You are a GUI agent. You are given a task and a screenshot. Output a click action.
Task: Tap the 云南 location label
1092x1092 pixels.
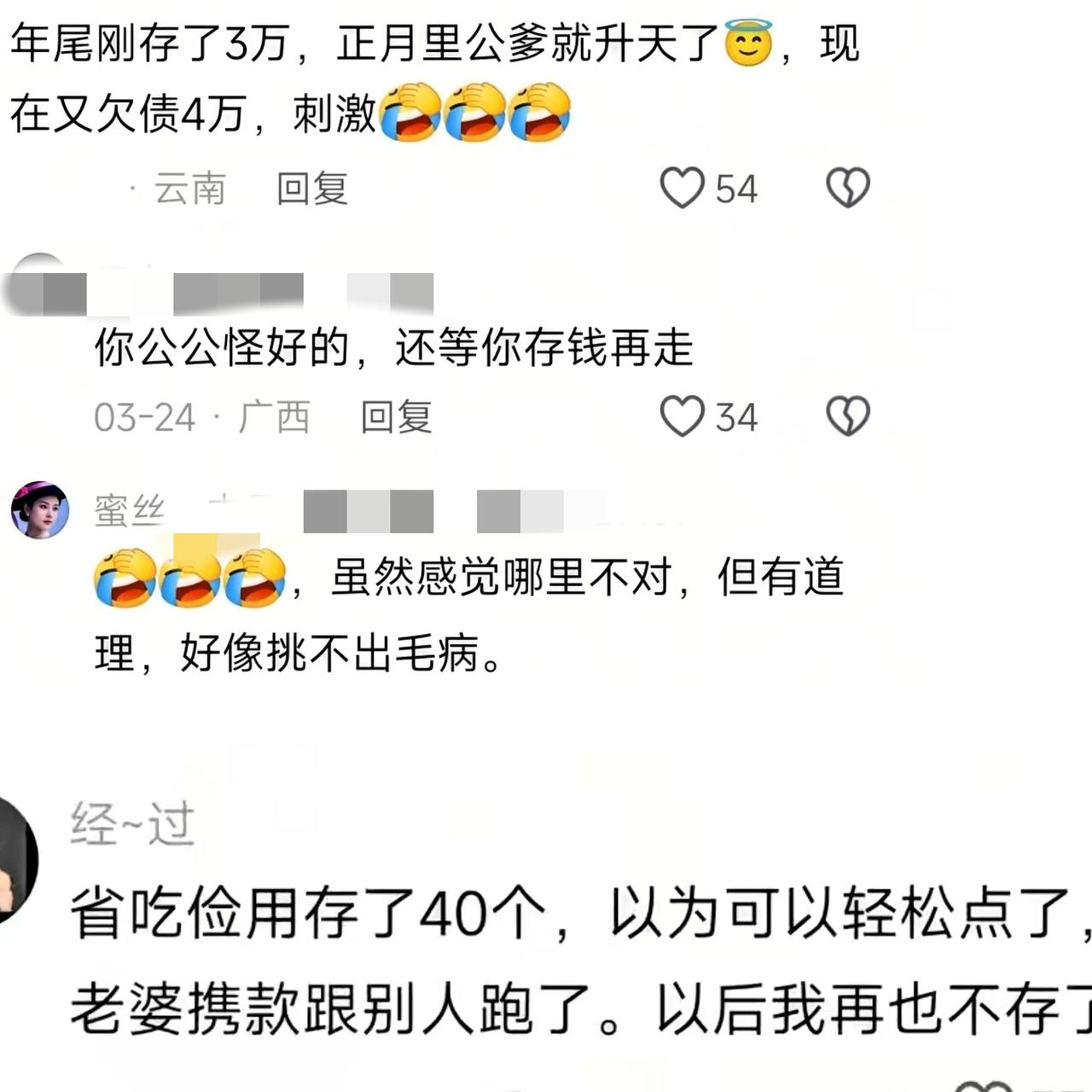point(189,189)
